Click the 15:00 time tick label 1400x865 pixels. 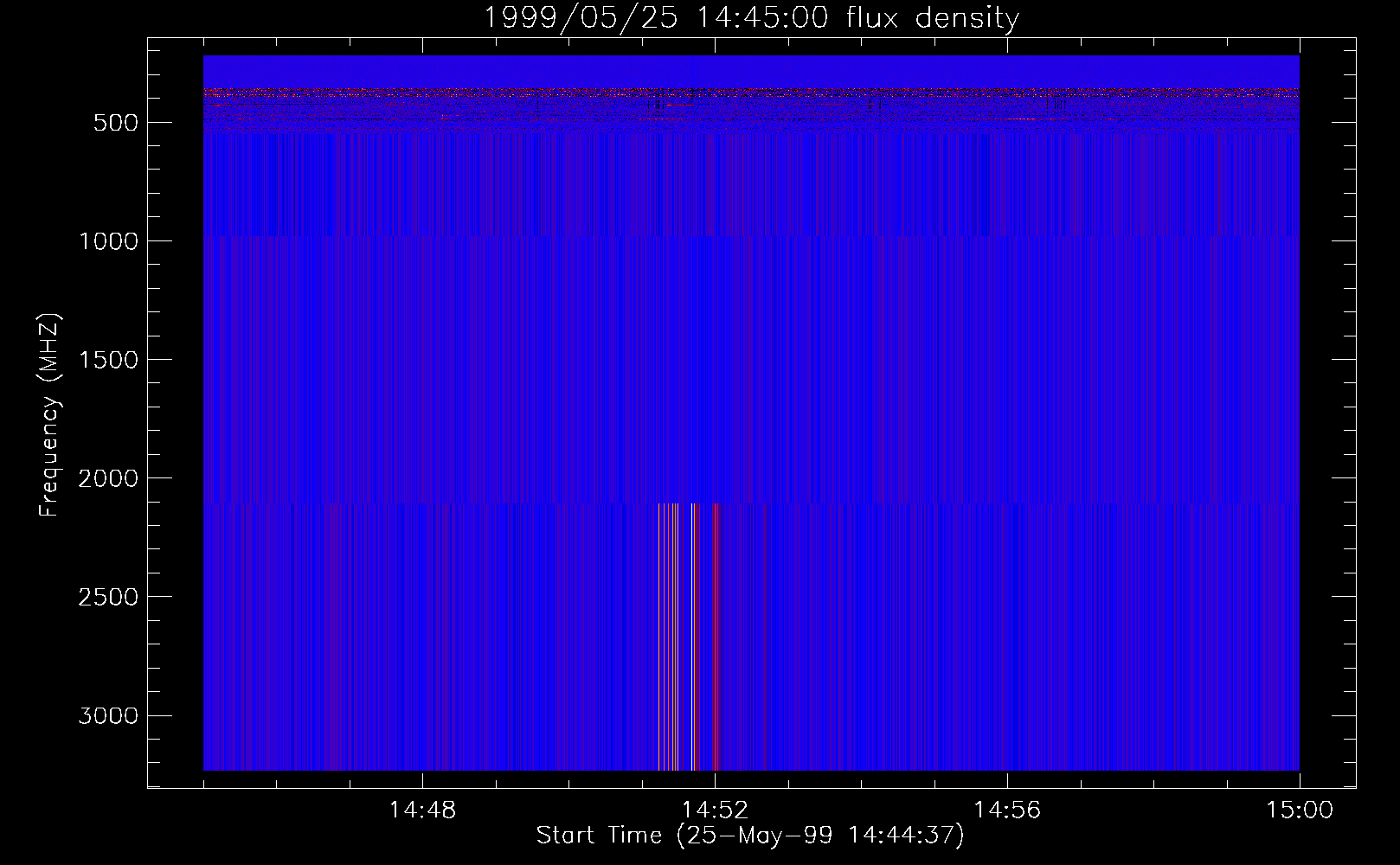(1300, 811)
